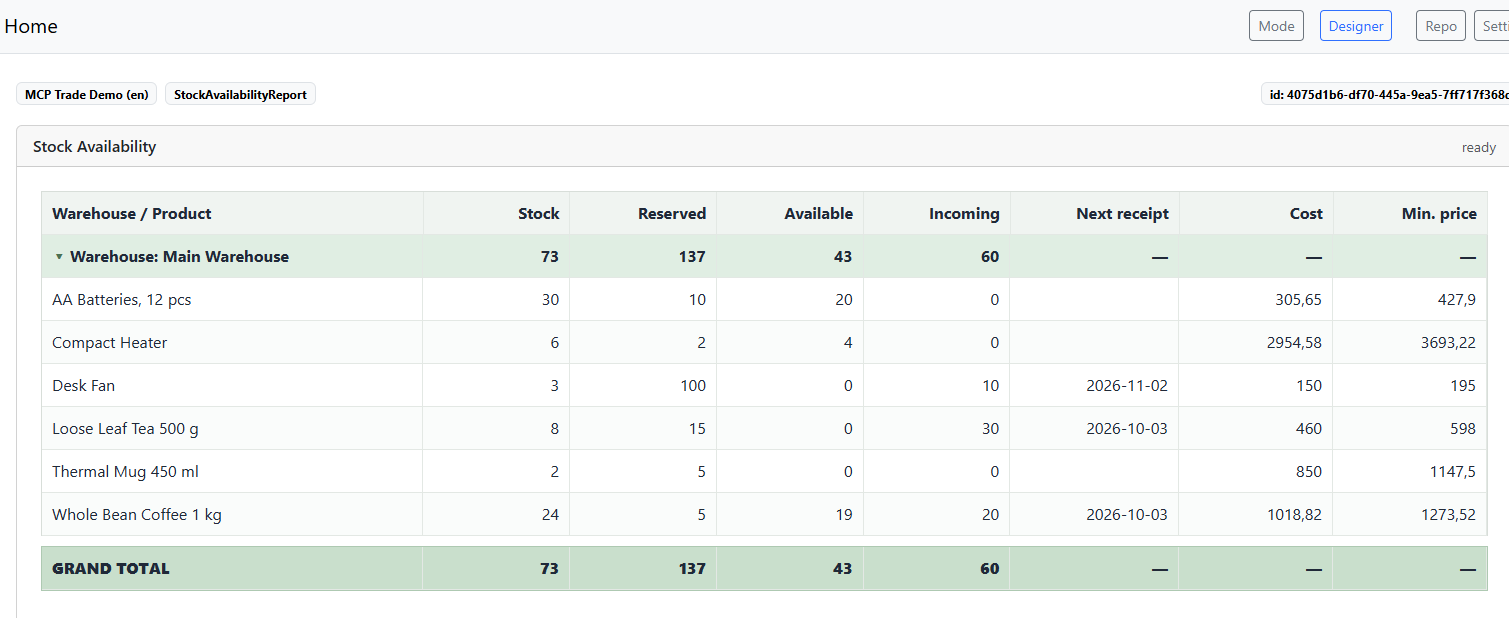Click the Mode button

tap(1276, 26)
